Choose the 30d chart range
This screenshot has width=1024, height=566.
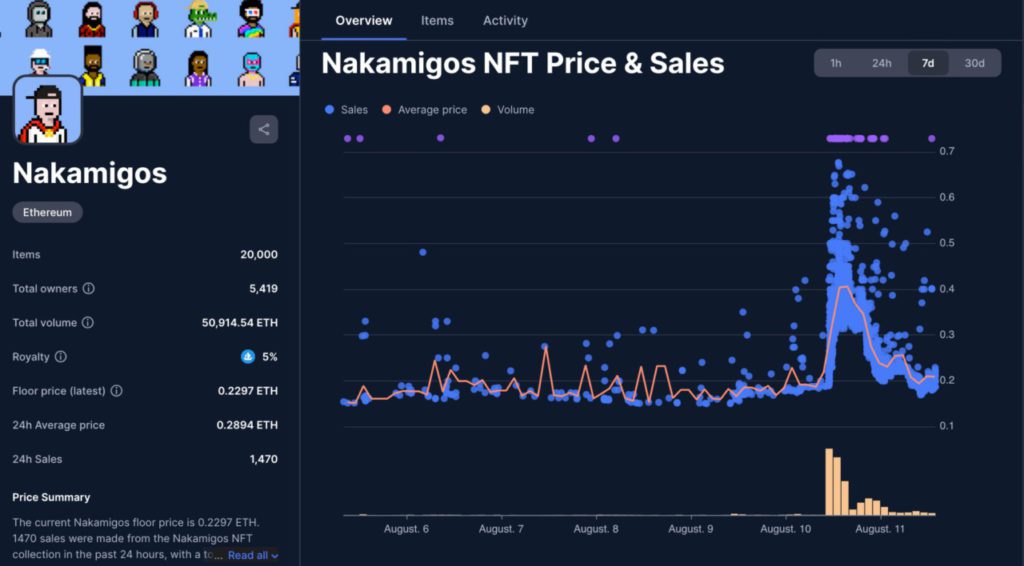tap(974, 63)
